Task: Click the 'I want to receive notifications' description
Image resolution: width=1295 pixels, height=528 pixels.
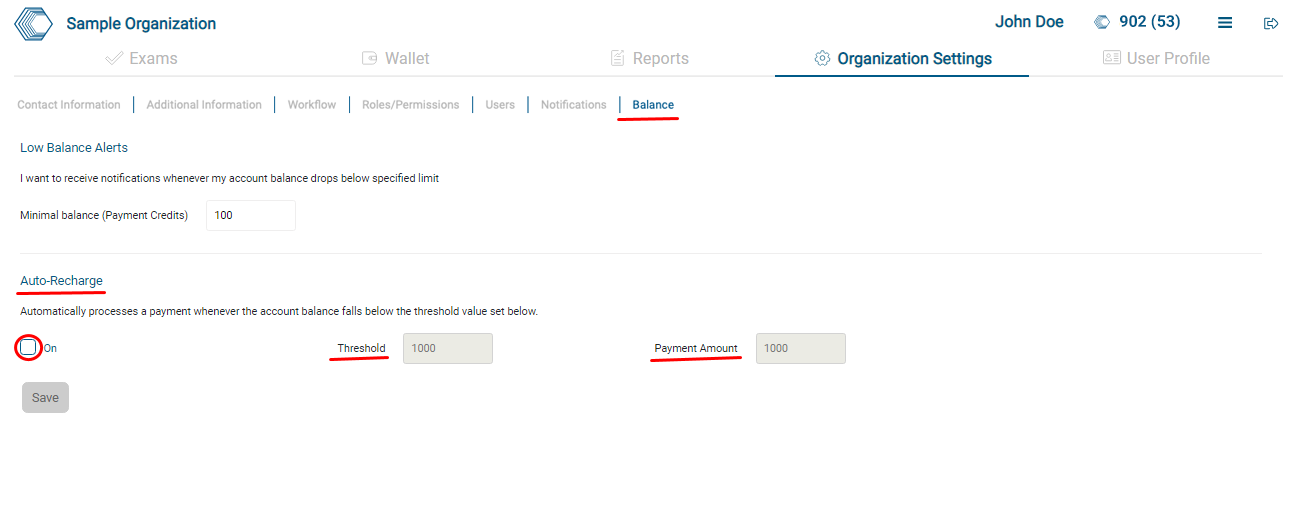Action: [230, 179]
